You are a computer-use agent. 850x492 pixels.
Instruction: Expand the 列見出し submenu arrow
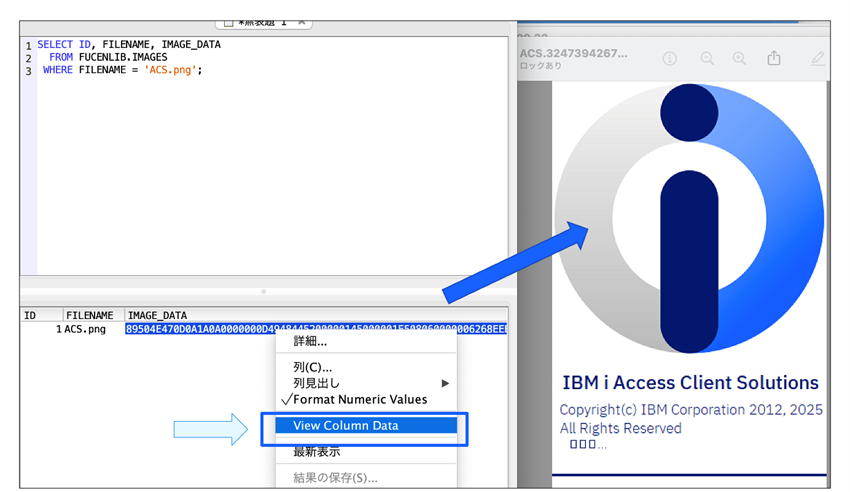[445, 383]
